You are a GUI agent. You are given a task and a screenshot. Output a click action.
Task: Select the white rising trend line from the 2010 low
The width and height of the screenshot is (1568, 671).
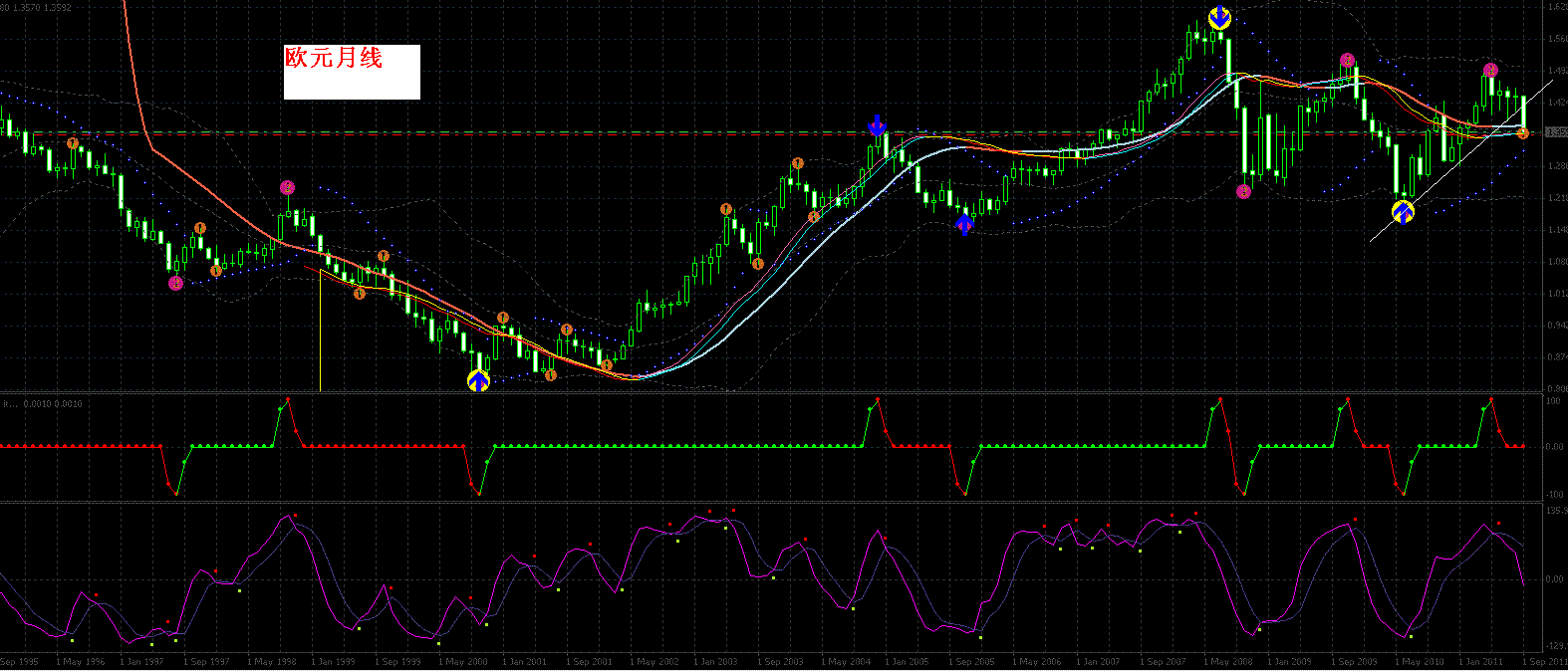1459,161
